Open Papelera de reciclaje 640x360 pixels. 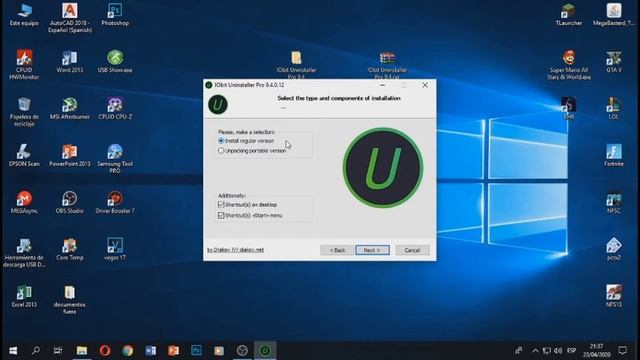(24, 112)
